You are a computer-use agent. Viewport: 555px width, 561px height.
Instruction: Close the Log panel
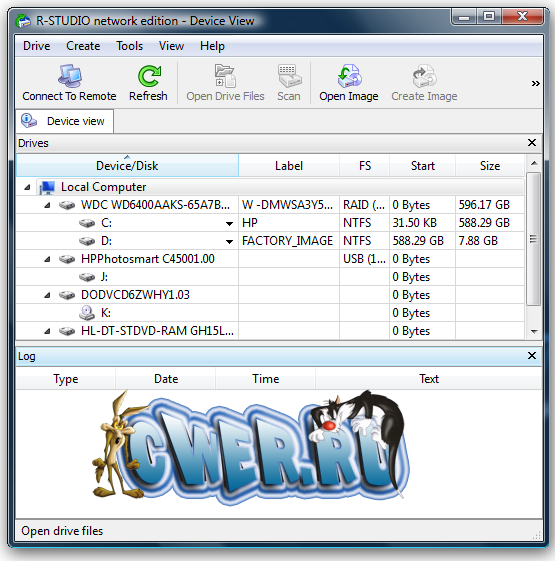pos(532,356)
